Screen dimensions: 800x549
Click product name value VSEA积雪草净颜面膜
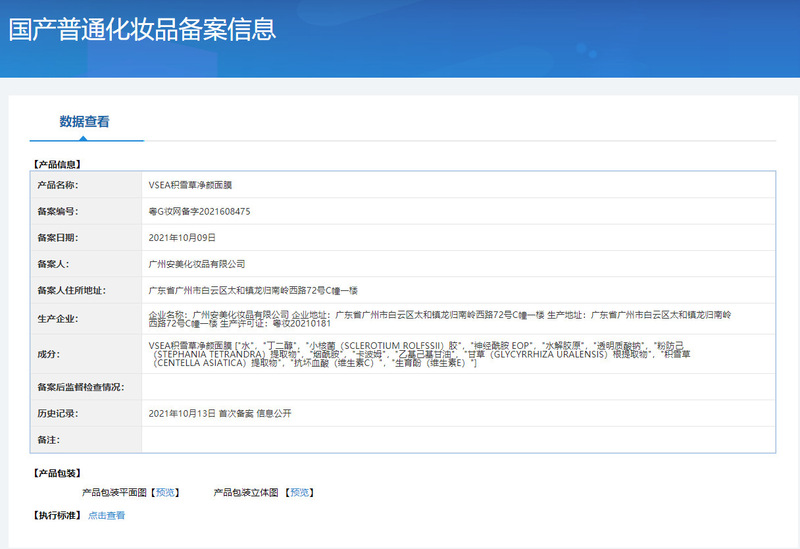tap(190, 185)
